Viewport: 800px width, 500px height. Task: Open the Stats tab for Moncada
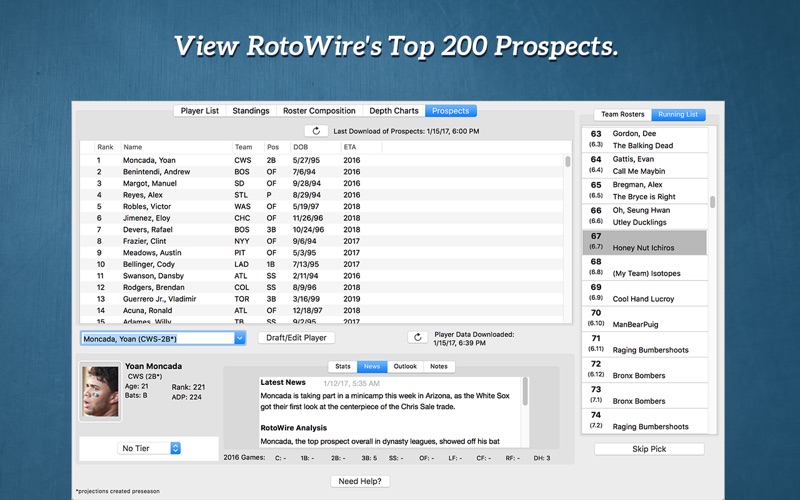pos(343,366)
